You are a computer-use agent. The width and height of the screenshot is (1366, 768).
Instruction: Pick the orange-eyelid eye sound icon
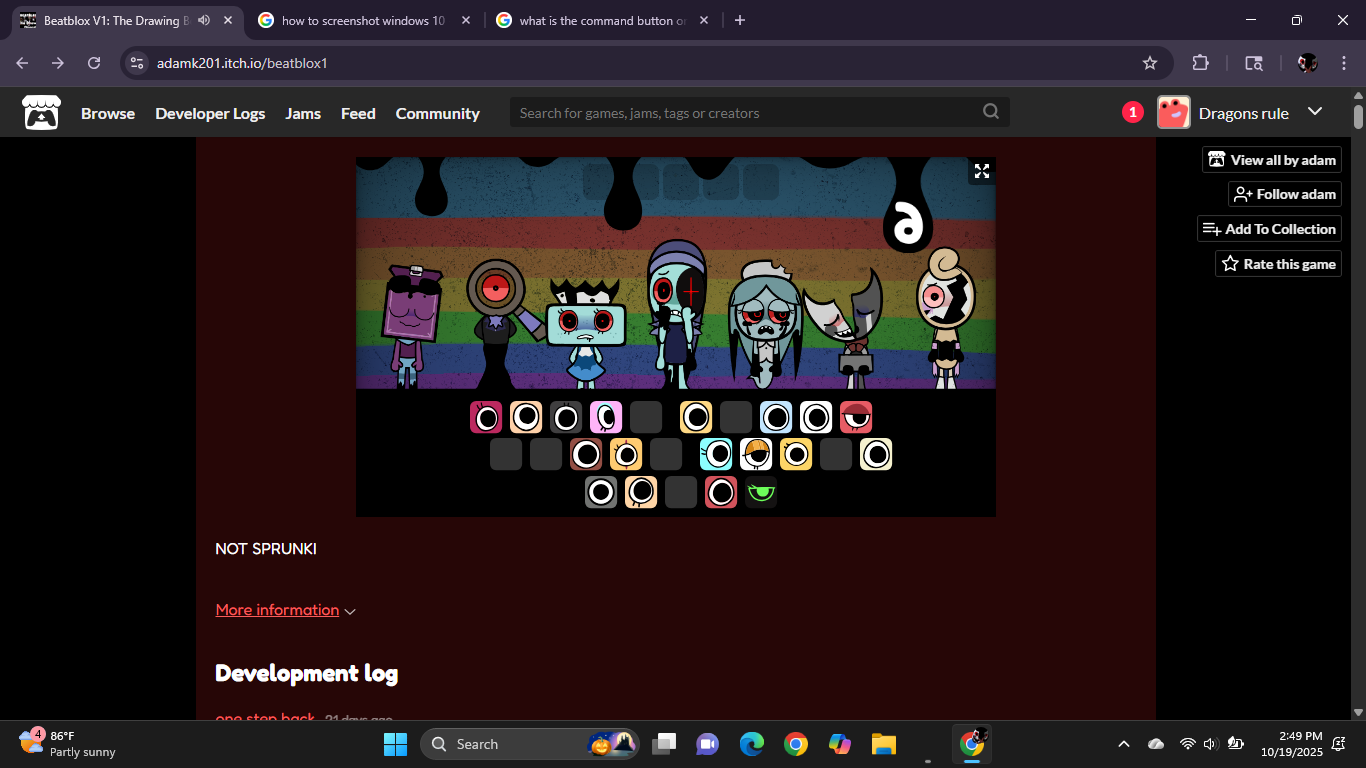coord(756,454)
